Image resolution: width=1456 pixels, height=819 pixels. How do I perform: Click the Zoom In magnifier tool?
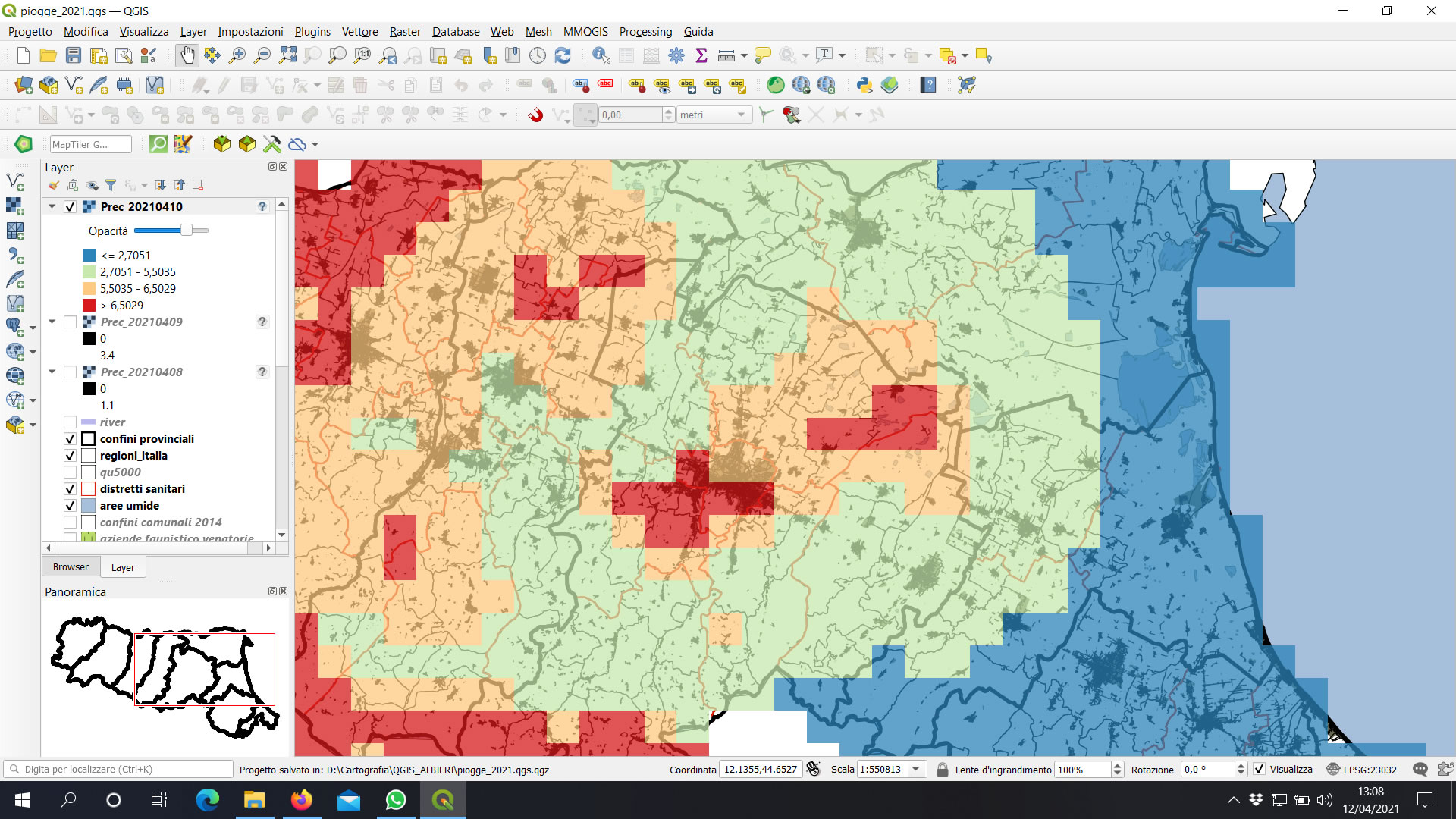pyautogui.click(x=237, y=55)
